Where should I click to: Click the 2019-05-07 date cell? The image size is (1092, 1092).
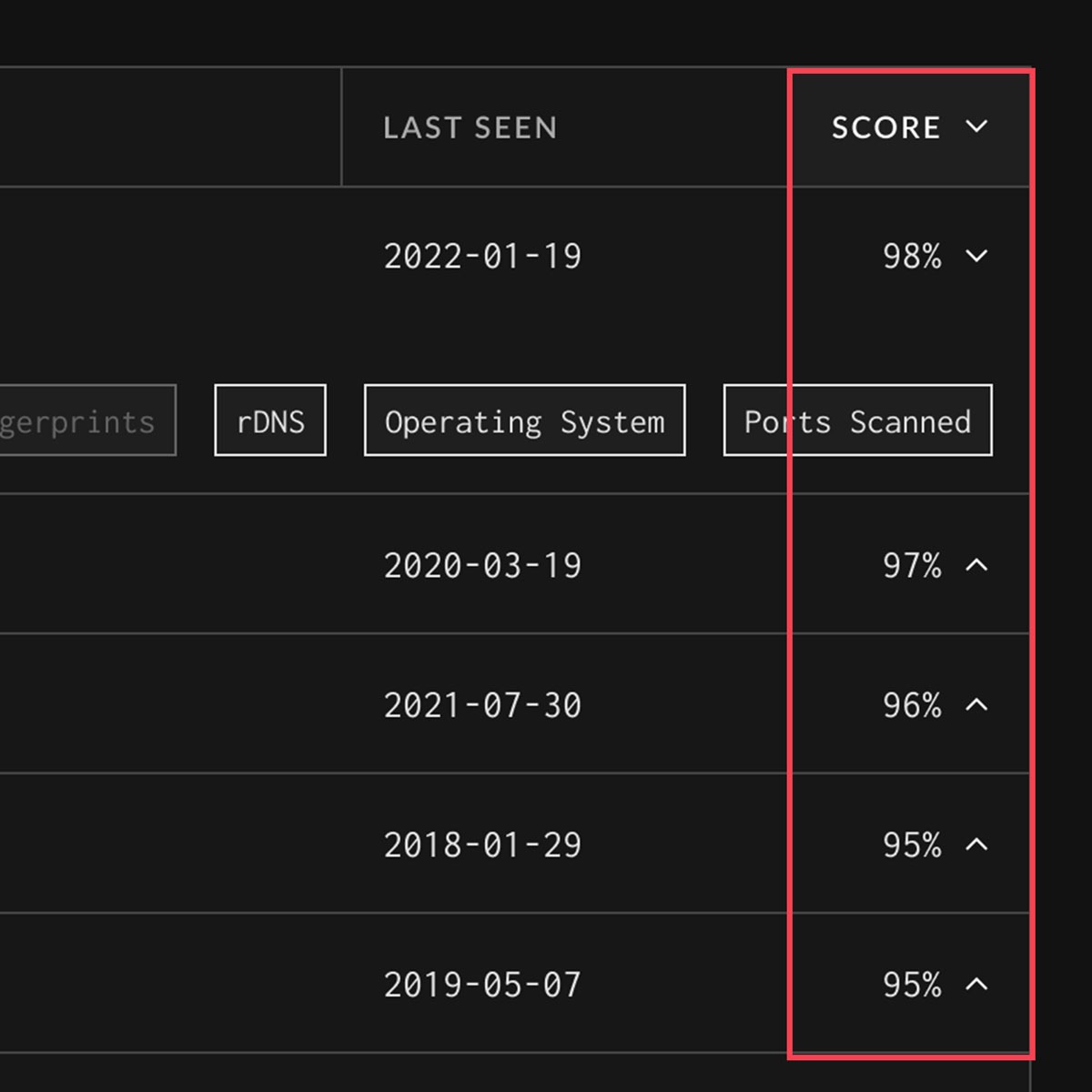tap(482, 985)
